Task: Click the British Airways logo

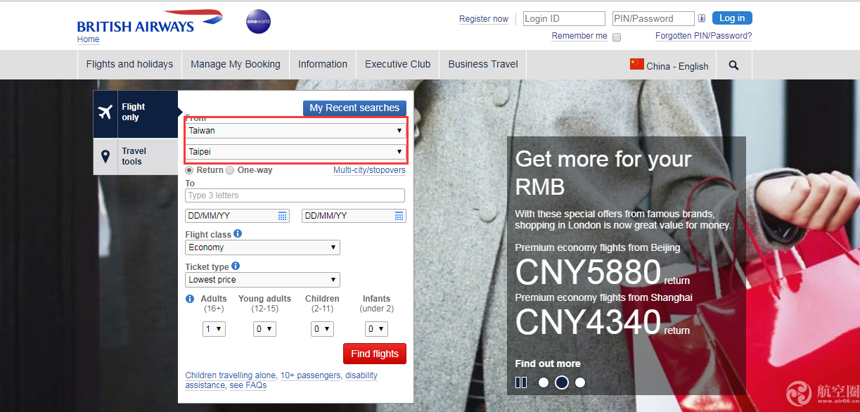Action: point(150,21)
